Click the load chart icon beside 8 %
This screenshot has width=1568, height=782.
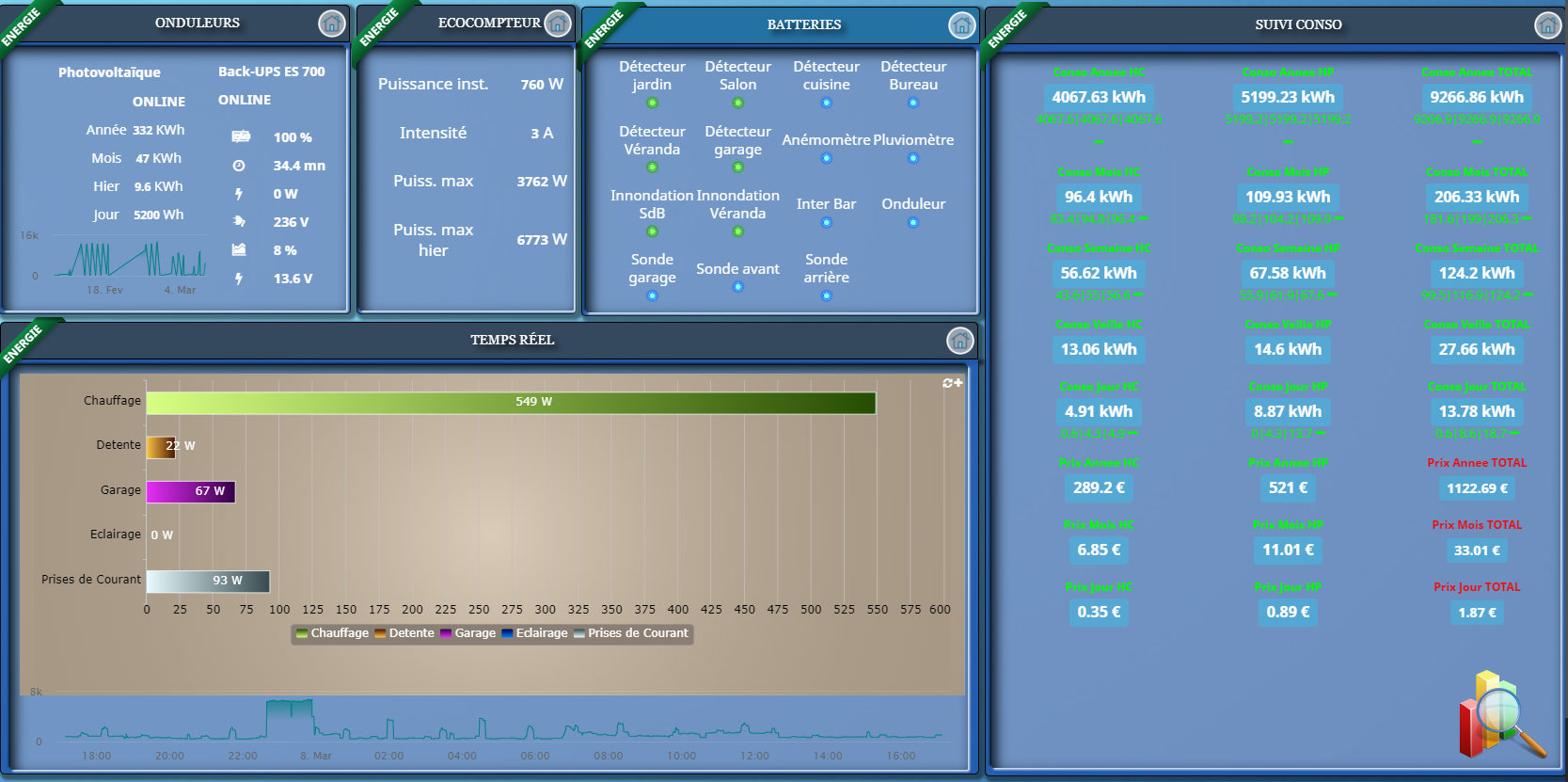(239, 249)
